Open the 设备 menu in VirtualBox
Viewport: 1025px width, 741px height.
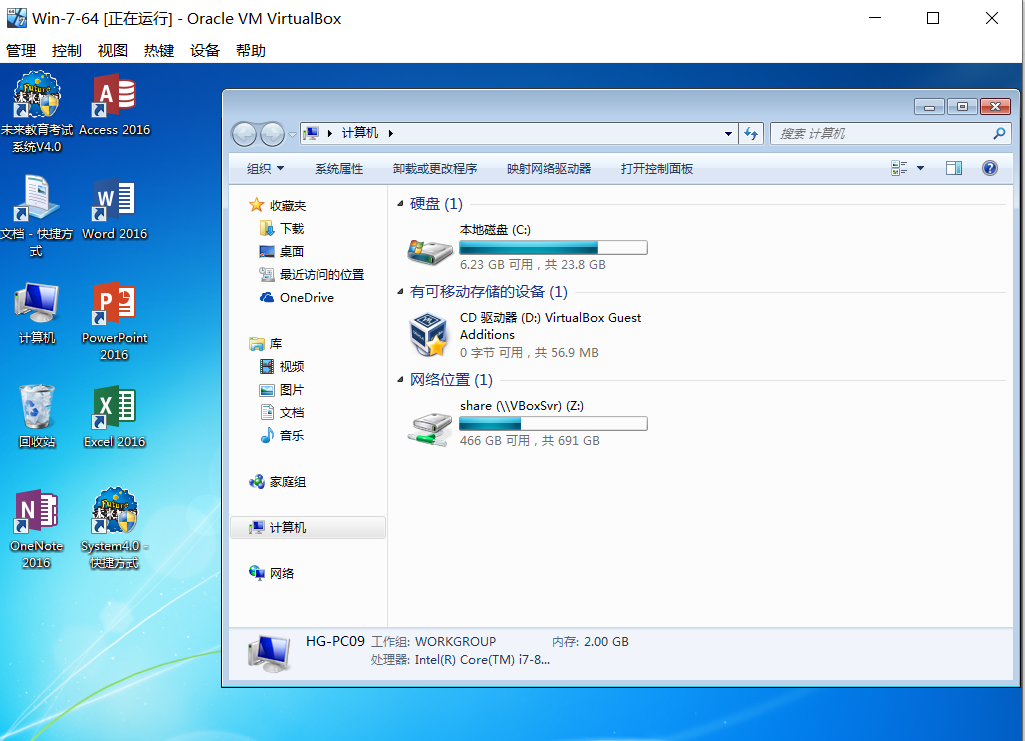(x=204, y=50)
